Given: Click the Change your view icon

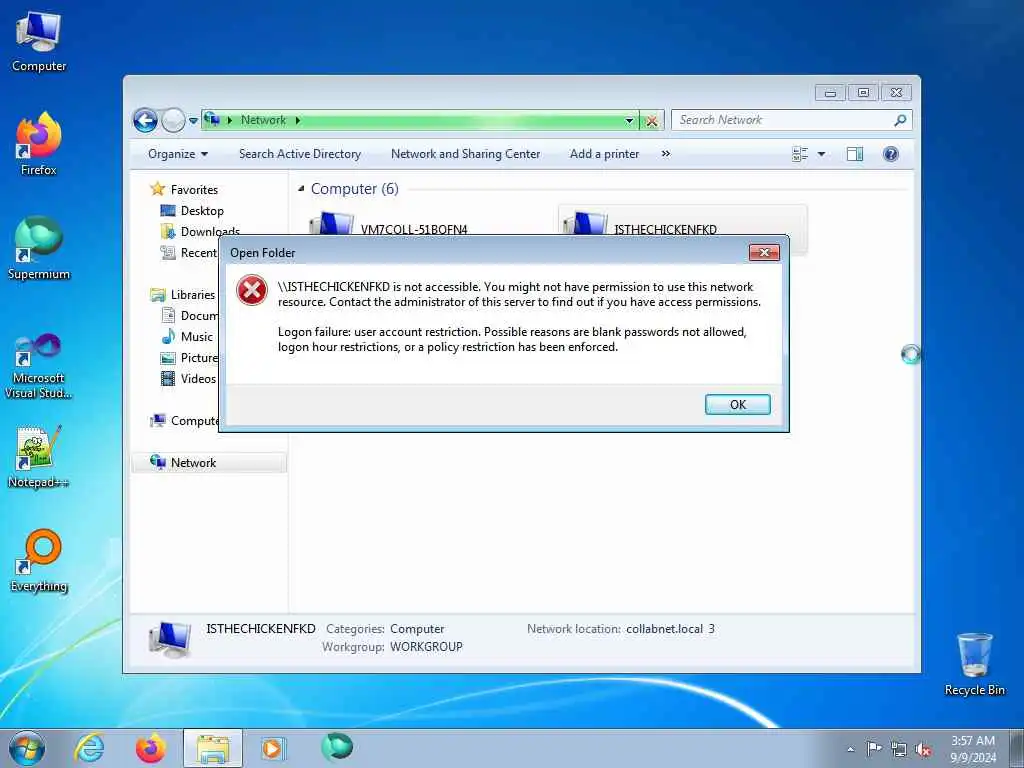Looking at the screenshot, I should click(x=800, y=154).
